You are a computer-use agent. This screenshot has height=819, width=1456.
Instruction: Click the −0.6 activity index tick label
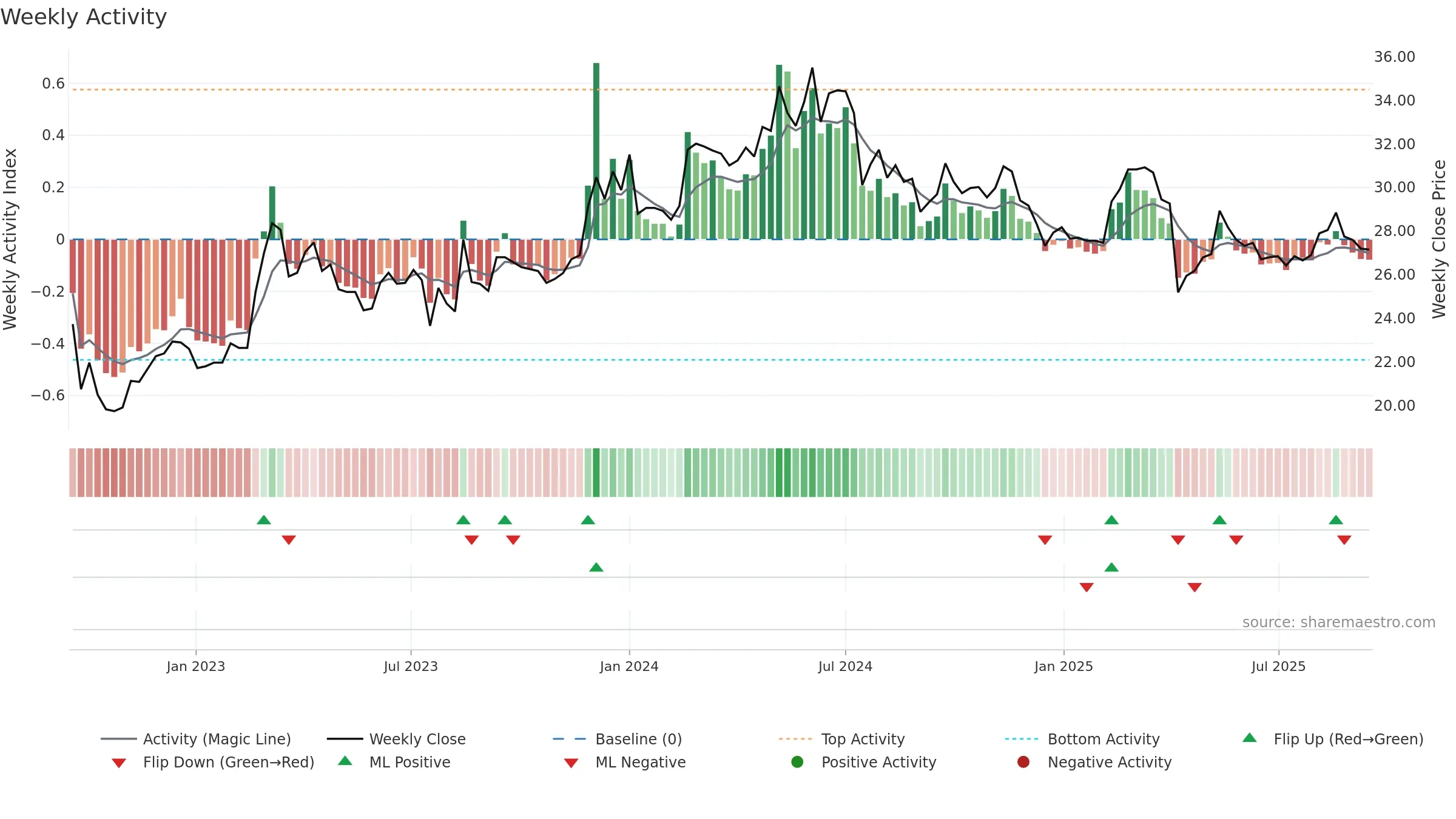coord(48,396)
